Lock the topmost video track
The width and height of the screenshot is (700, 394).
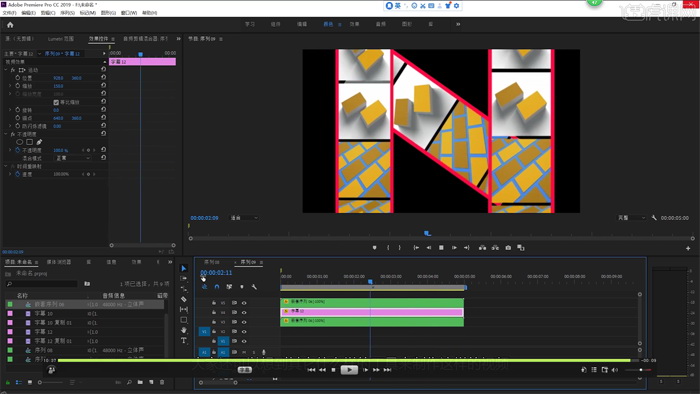tap(214, 303)
